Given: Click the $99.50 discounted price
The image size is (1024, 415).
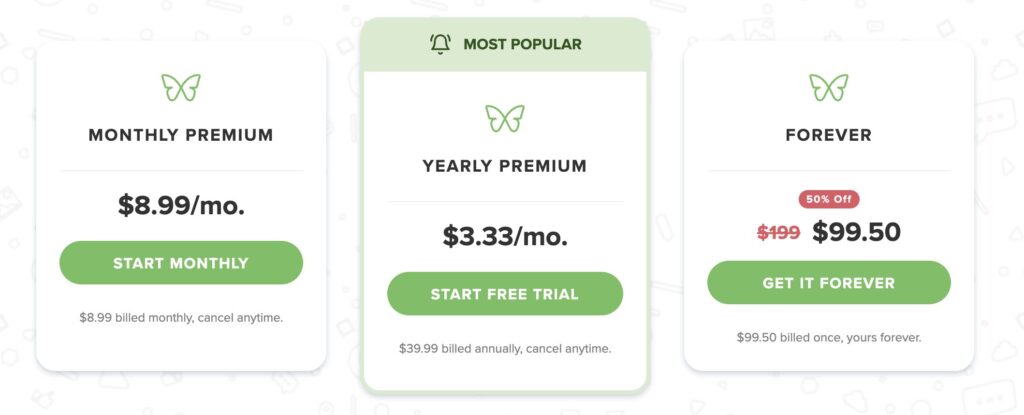Looking at the screenshot, I should [x=856, y=232].
